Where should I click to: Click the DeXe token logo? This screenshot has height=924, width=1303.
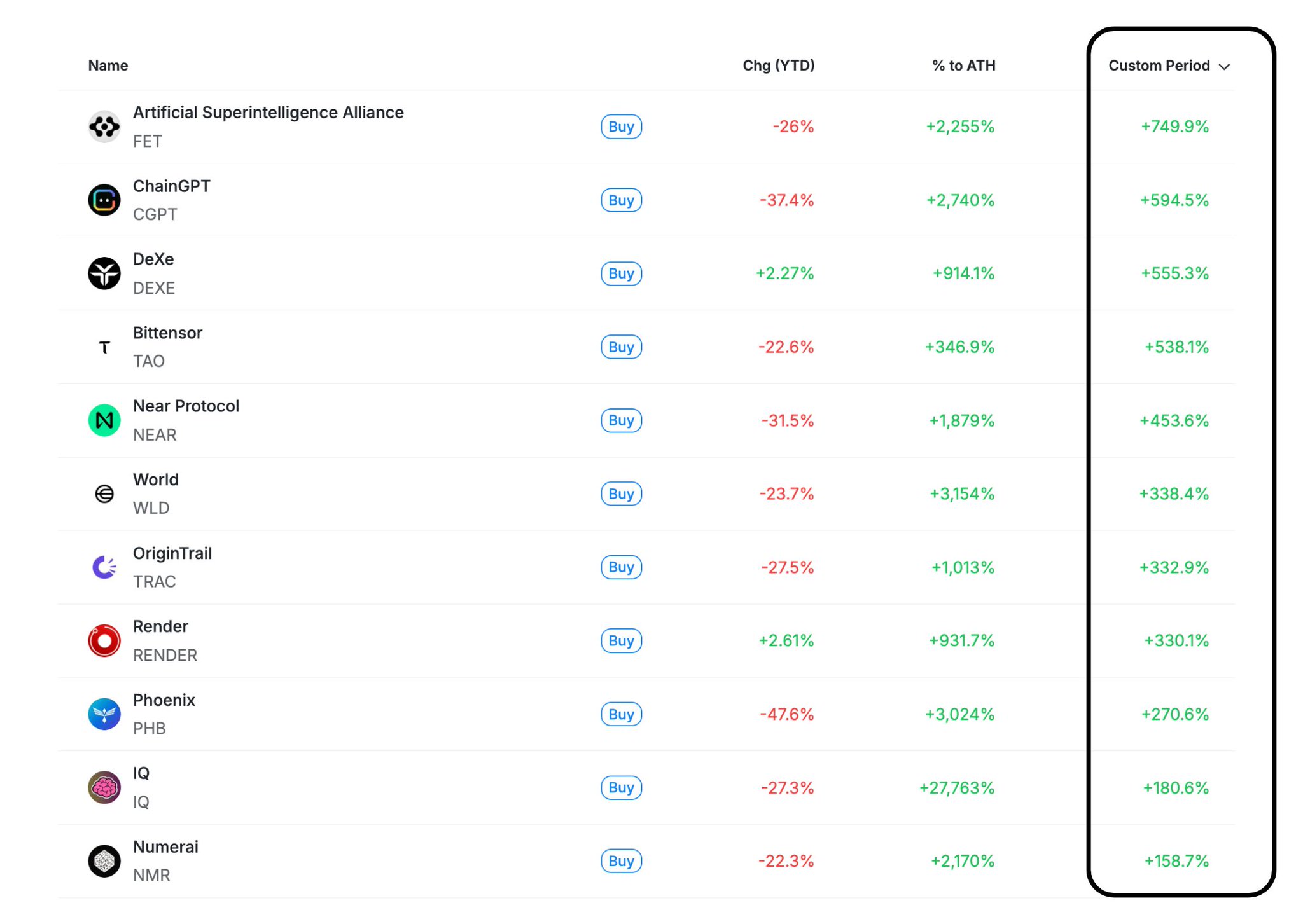104,273
